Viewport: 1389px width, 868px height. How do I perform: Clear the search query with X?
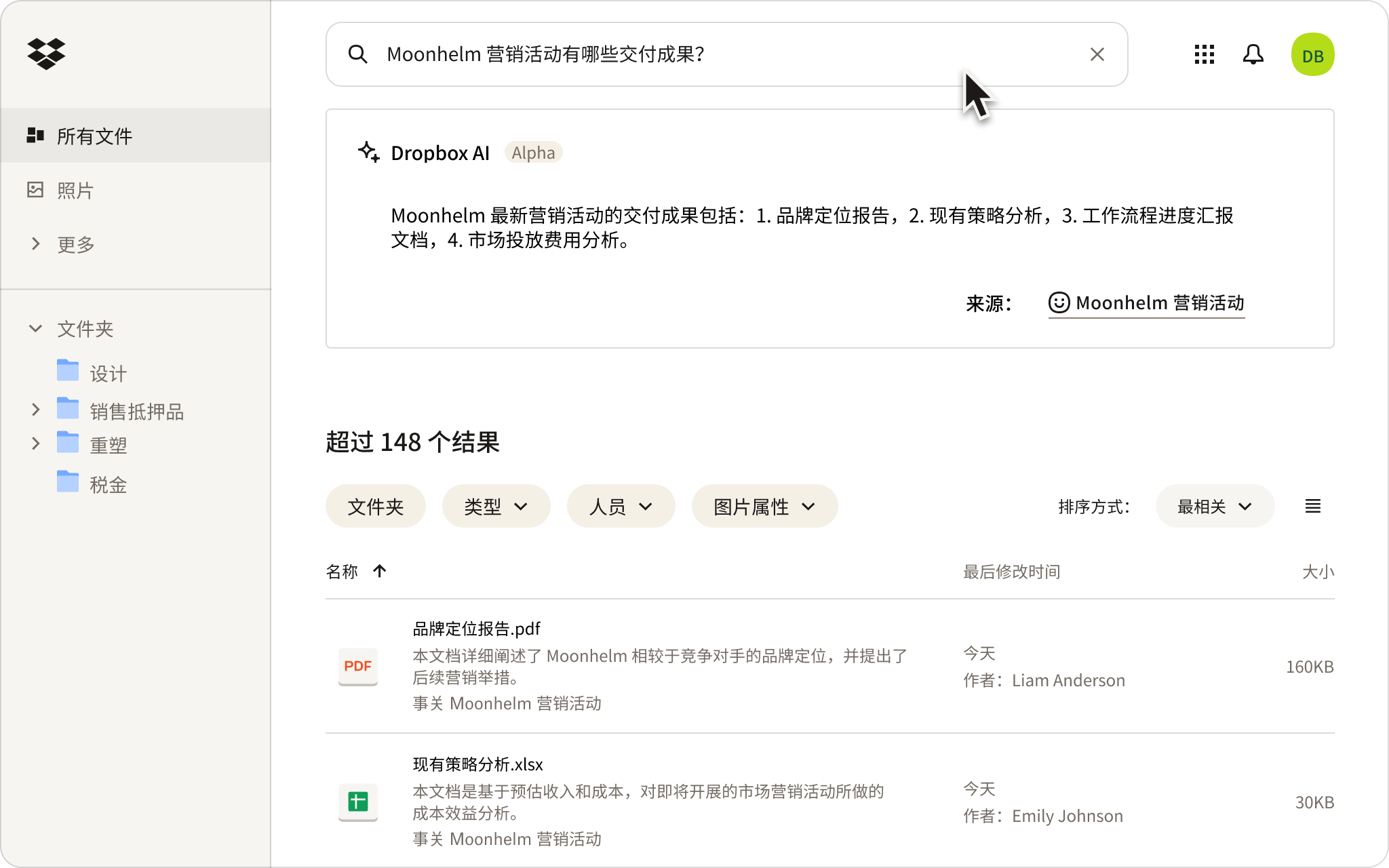coord(1097,54)
